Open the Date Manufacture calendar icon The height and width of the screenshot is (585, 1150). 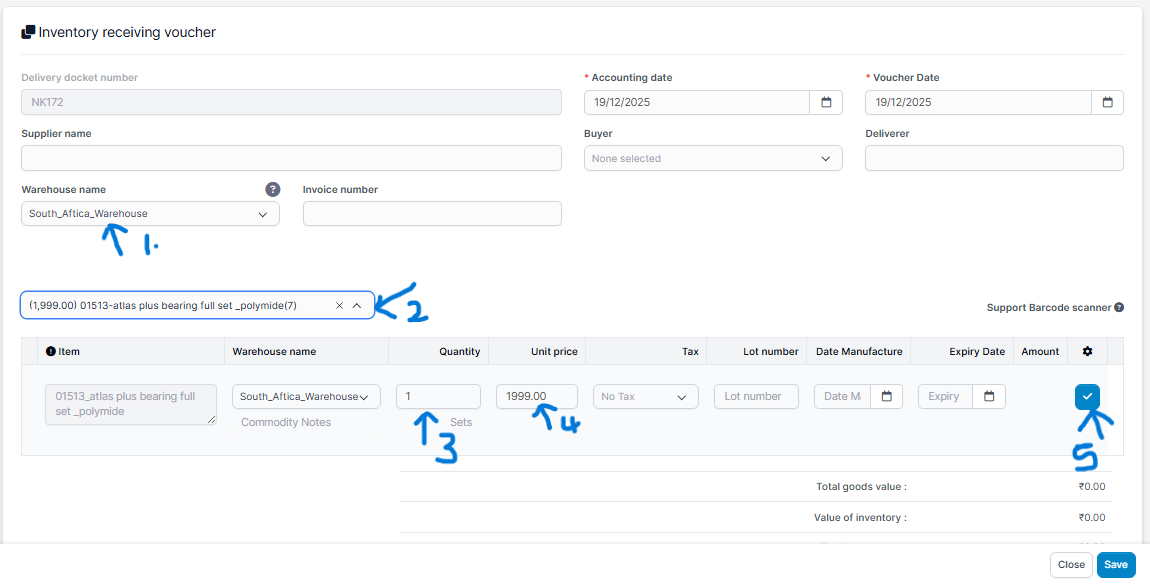886,397
